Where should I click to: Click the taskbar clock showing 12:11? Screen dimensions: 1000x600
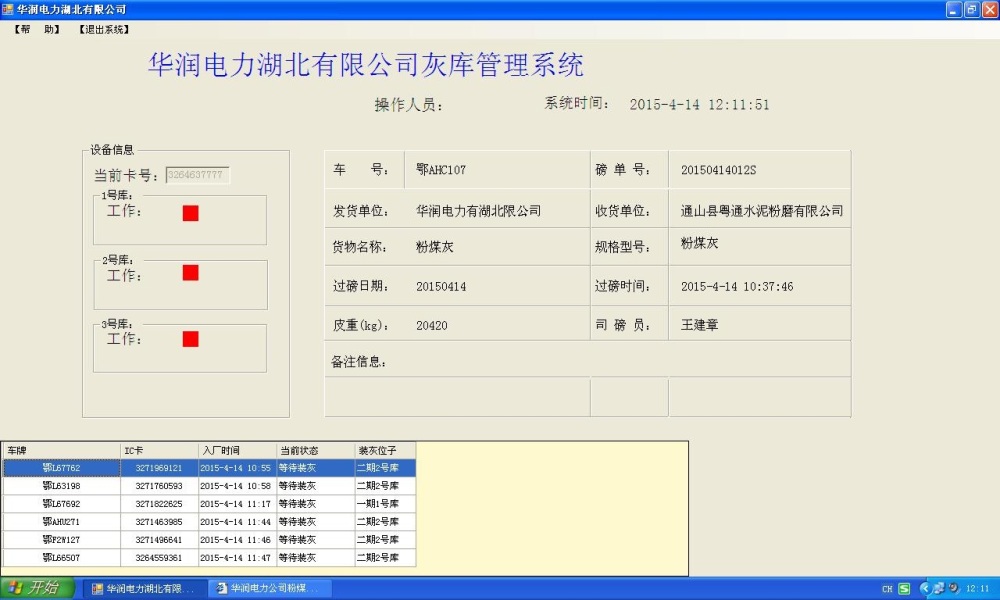[977, 589]
